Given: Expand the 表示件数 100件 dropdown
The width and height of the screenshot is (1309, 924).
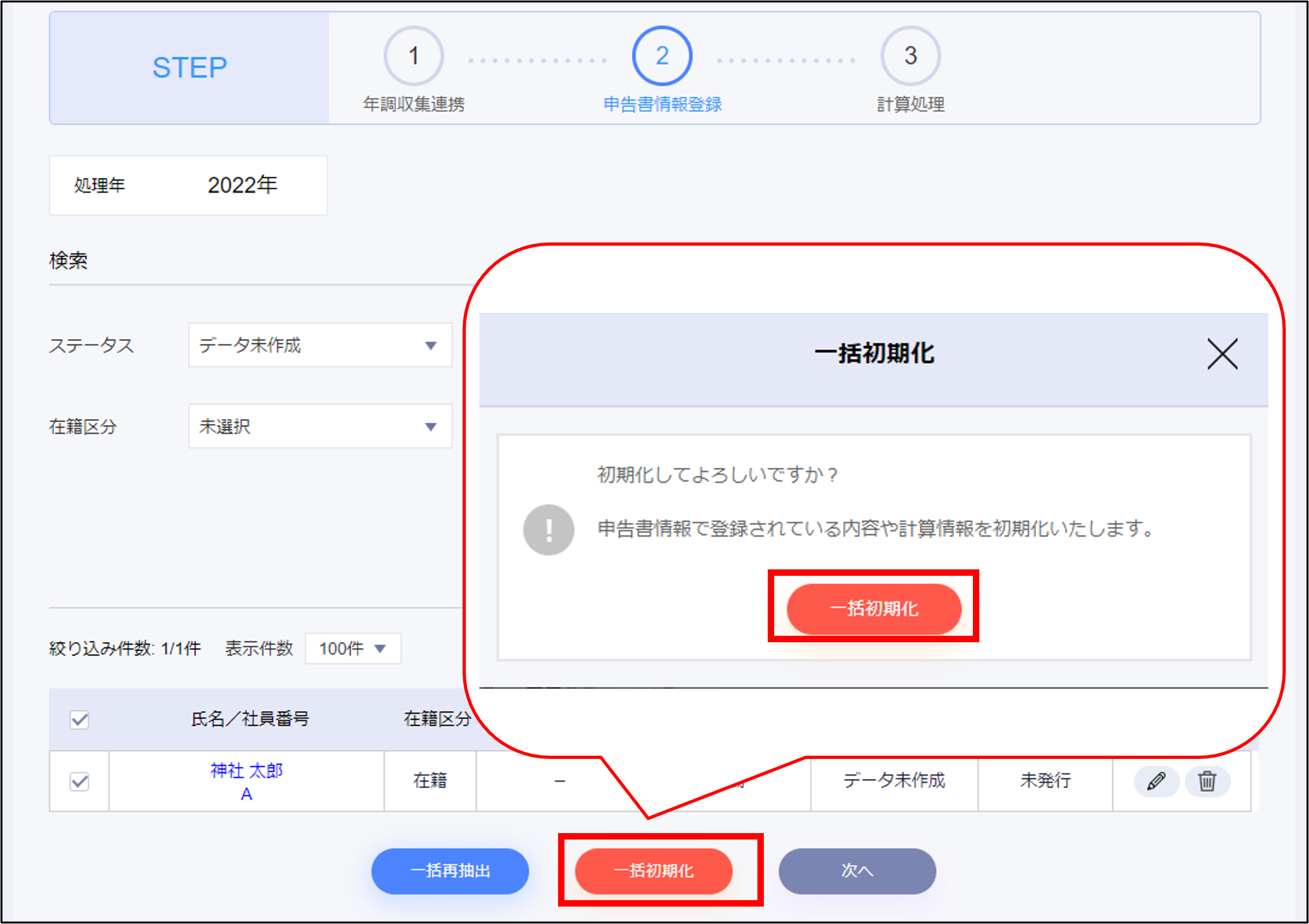Looking at the screenshot, I should pyautogui.click(x=352, y=648).
